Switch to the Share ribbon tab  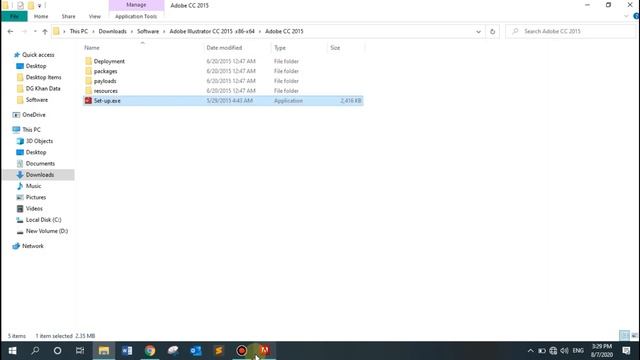click(x=68, y=16)
